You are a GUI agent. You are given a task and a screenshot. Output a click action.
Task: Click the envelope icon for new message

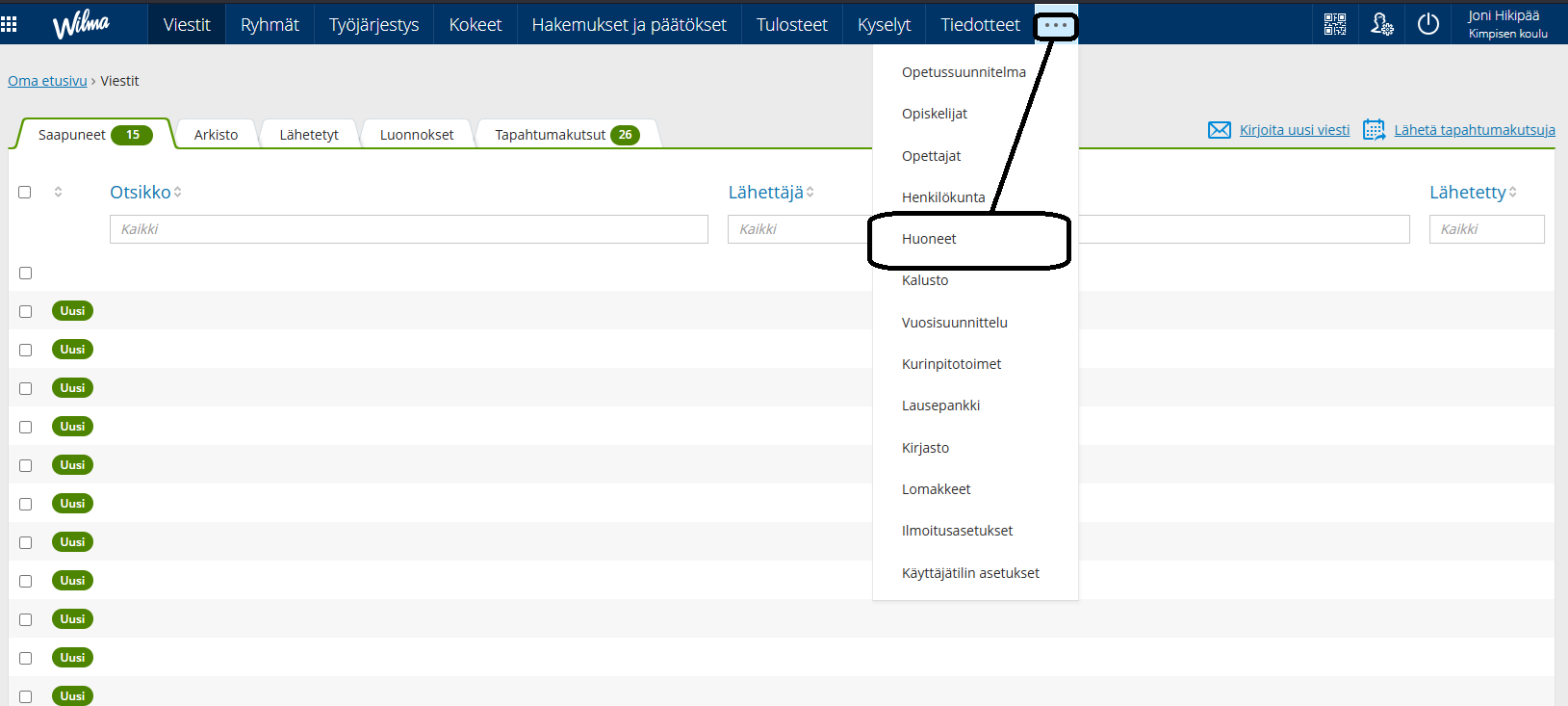pos(1219,130)
